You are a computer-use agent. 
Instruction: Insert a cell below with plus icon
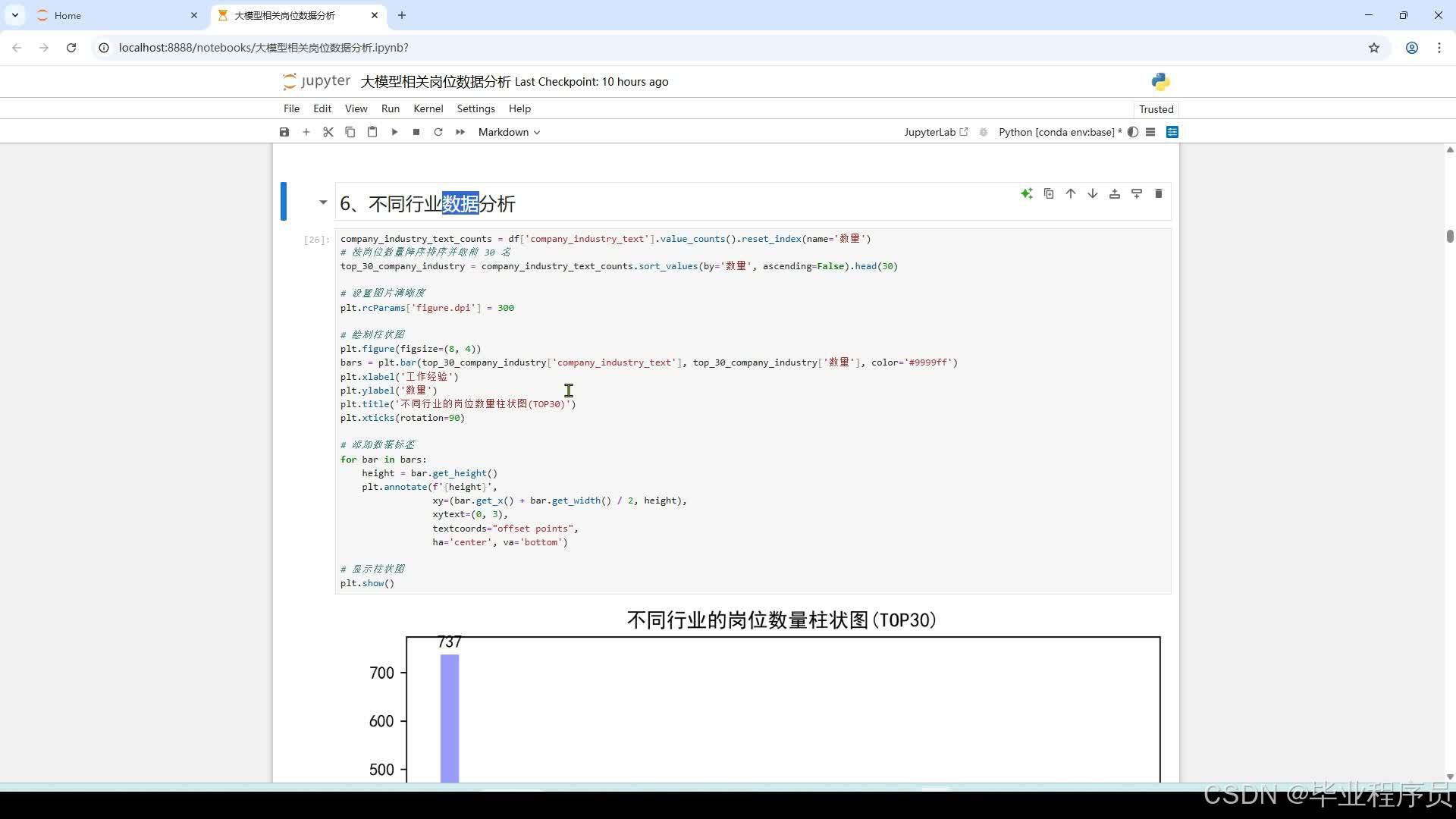point(306,132)
